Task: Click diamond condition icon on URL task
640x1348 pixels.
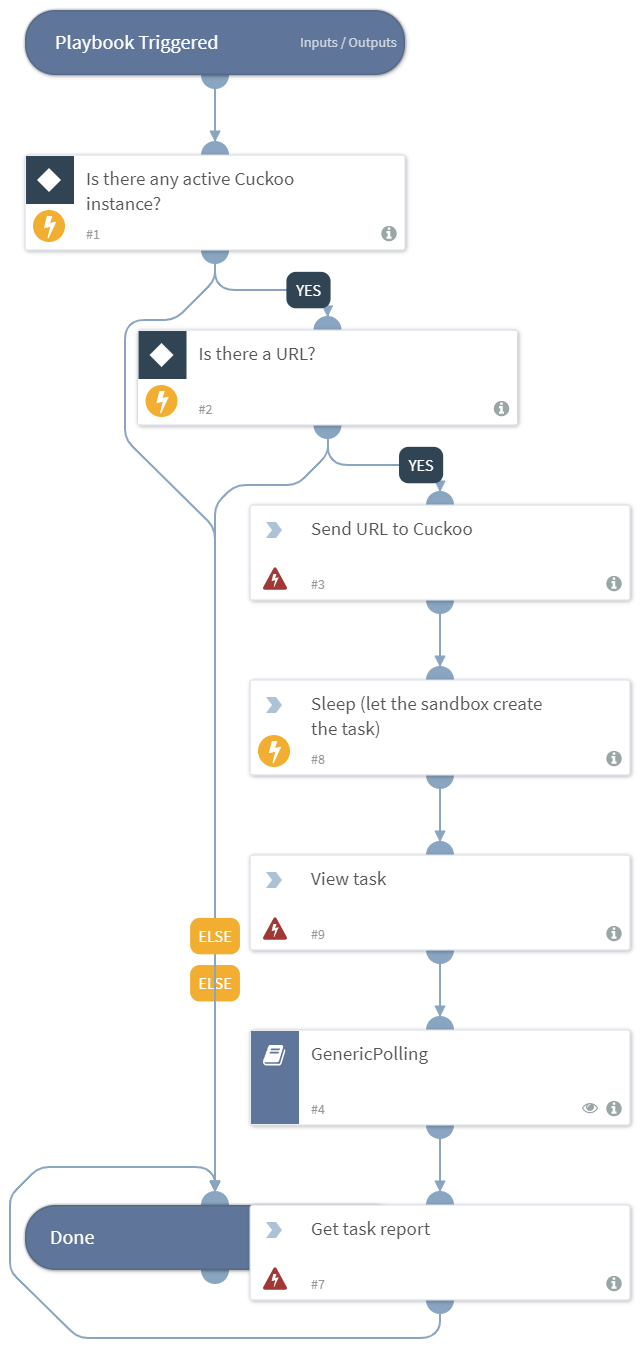Action: point(162,355)
